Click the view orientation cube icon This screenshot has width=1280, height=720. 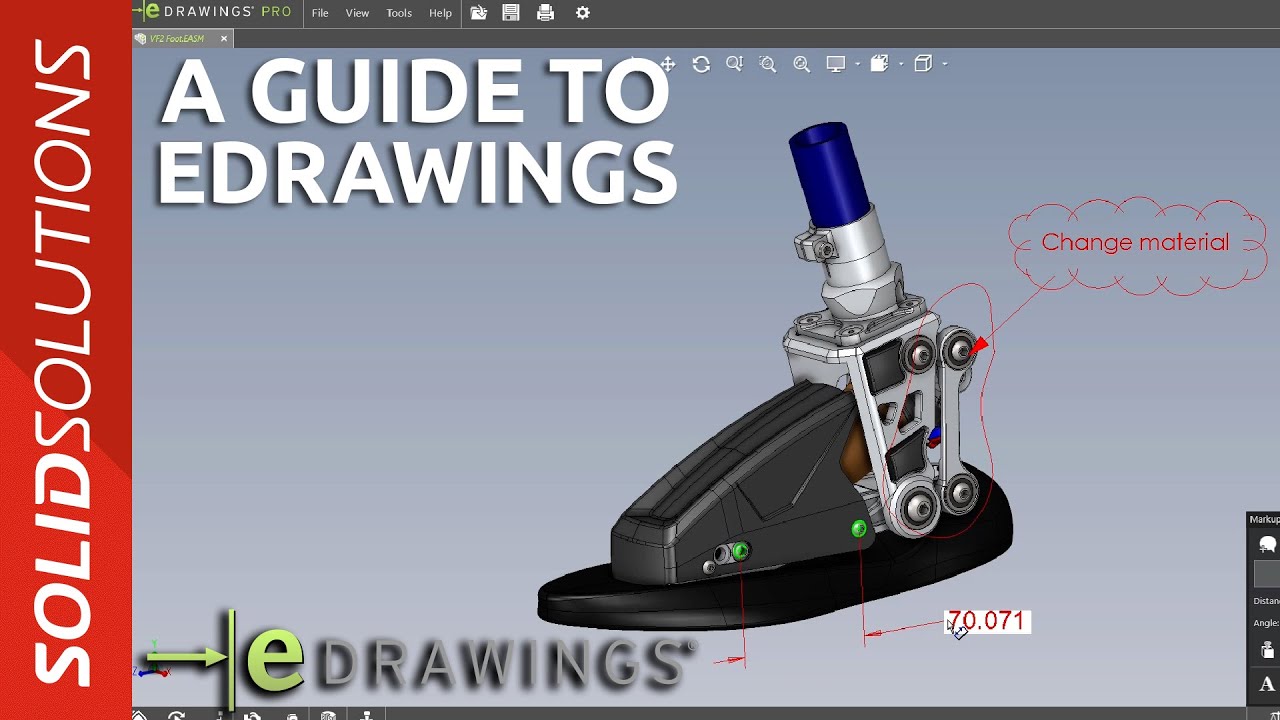pyautogui.click(x=923, y=64)
